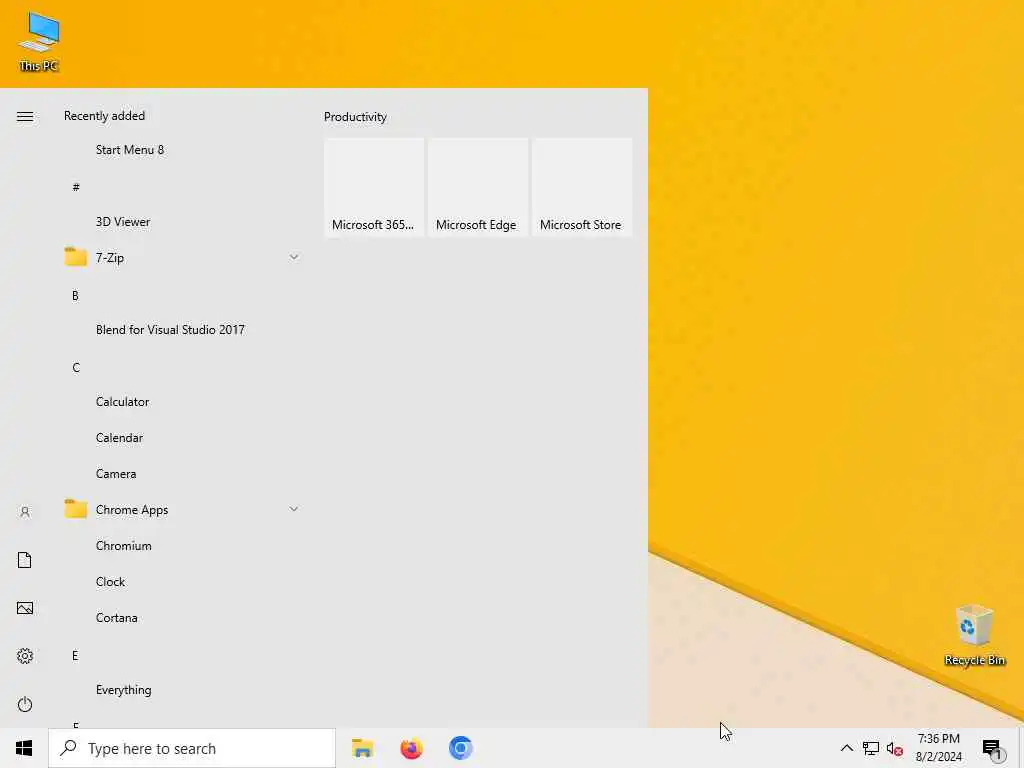This screenshot has height=768, width=1024.
Task: Click the 7-Zip folder icon
Action: [76, 257]
